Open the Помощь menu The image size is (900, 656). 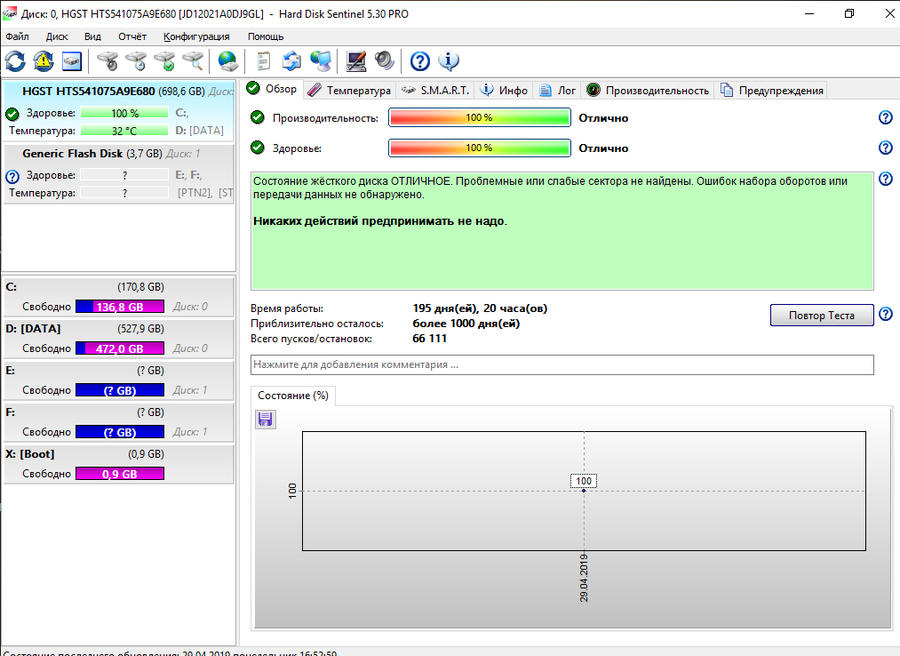click(x=266, y=37)
